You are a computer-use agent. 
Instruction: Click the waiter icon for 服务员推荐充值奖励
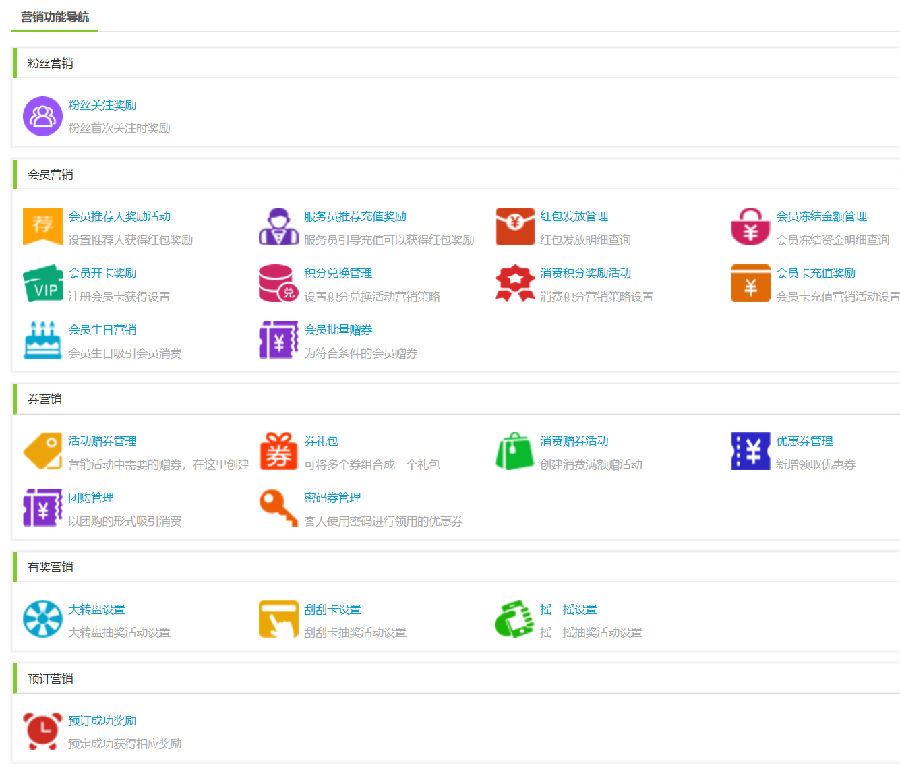(279, 227)
